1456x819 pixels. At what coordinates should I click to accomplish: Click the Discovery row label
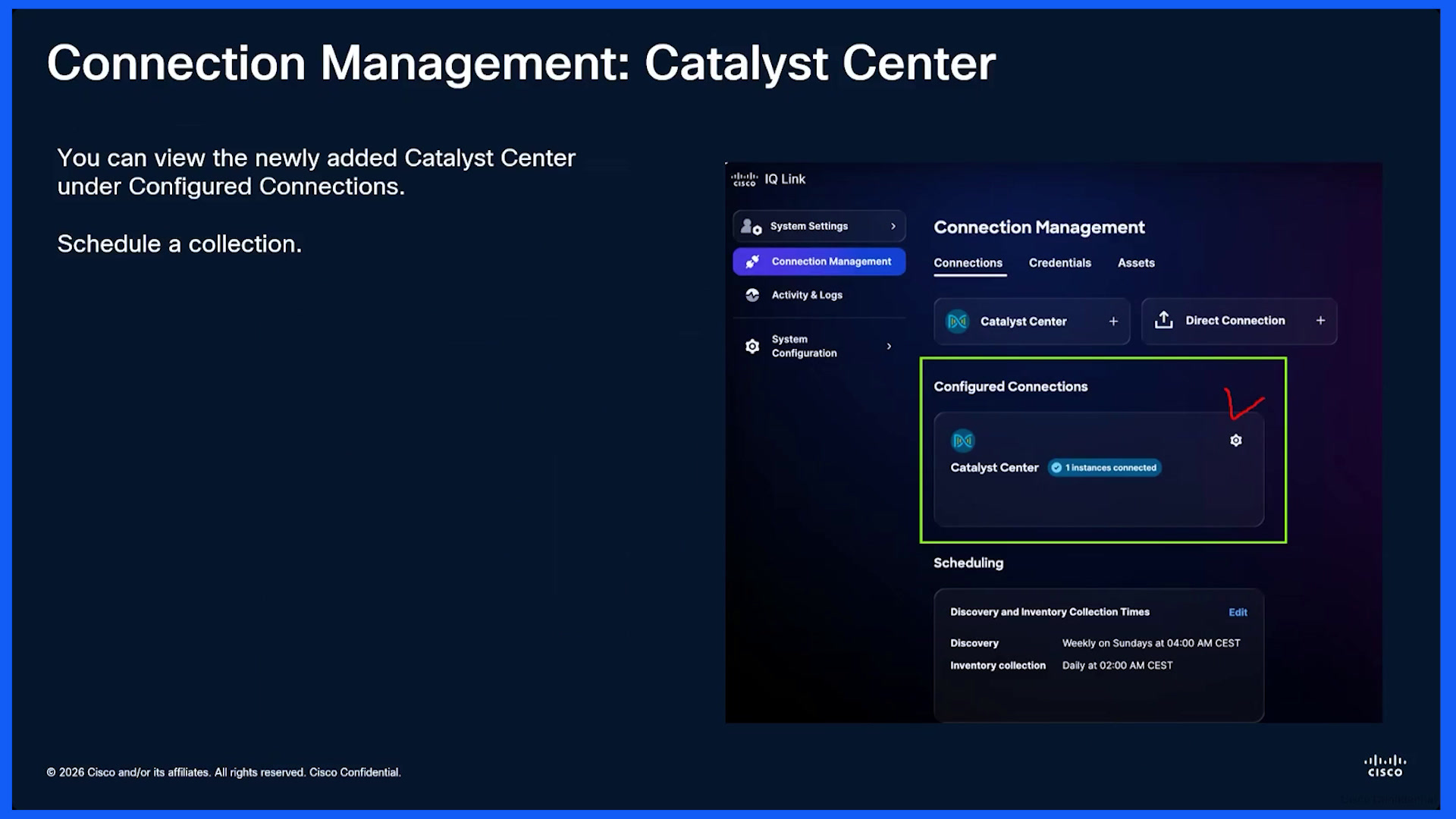(x=974, y=643)
